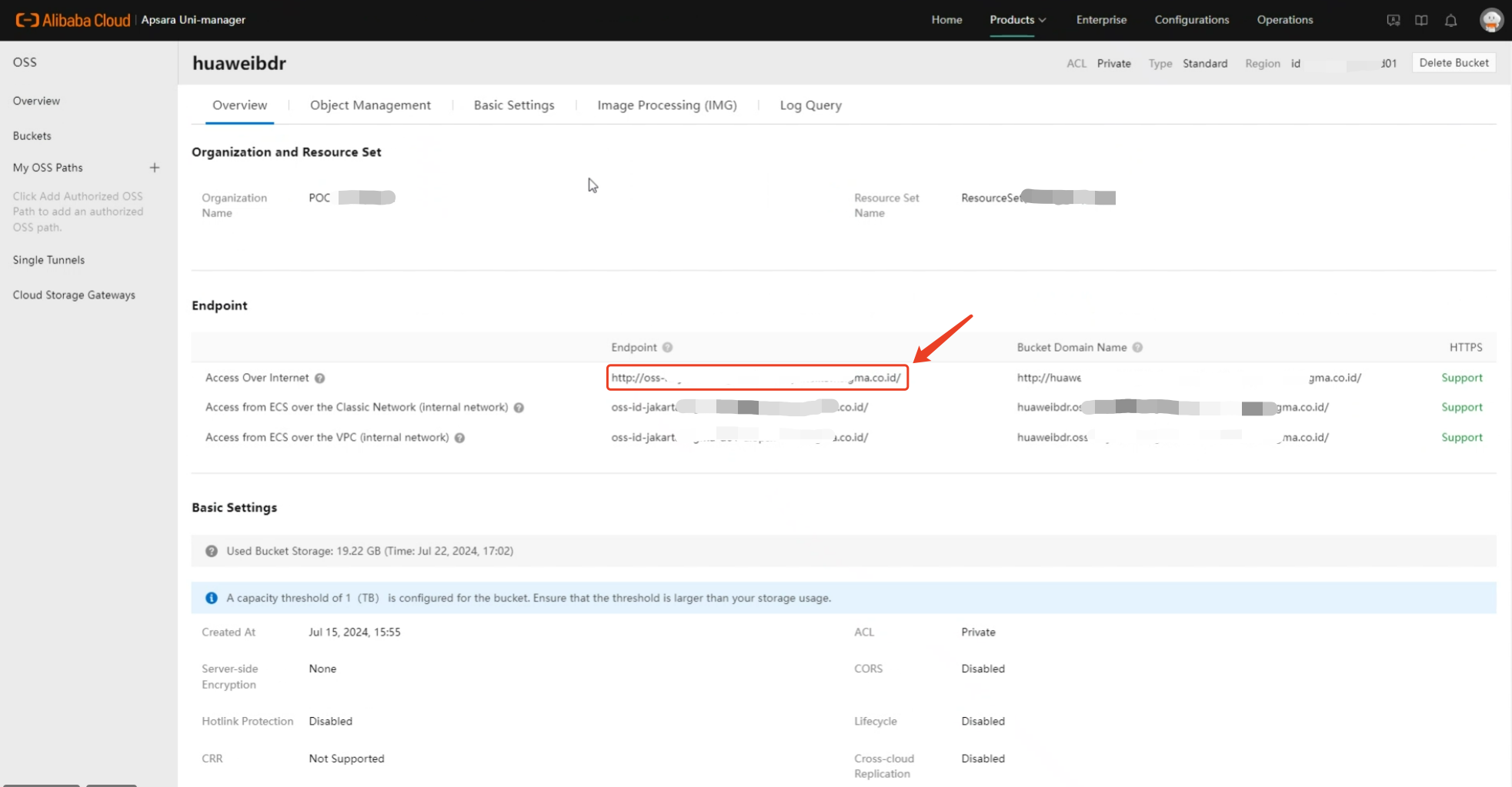The width and height of the screenshot is (1512, 787).
Task: Click the Apsara Uni-manager title
Action: [193, 20]
